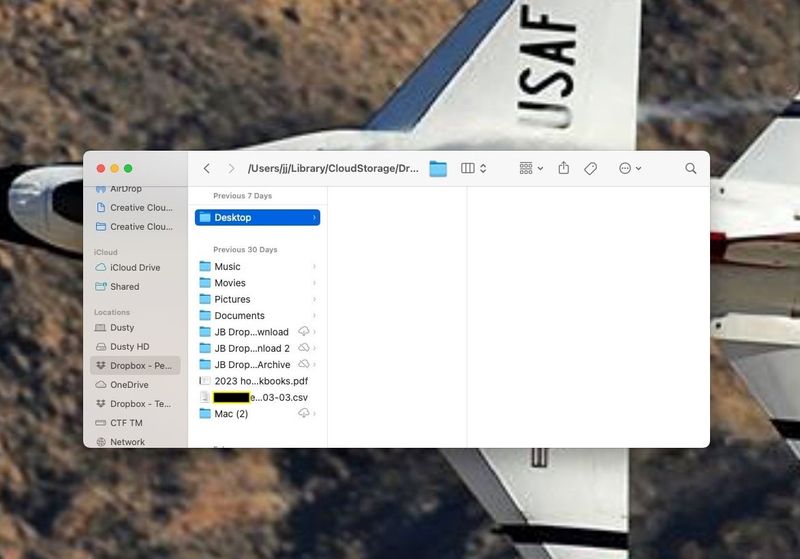
Task: Select first Creative Cloud document item in sidebar
Action: coord(135,208)
